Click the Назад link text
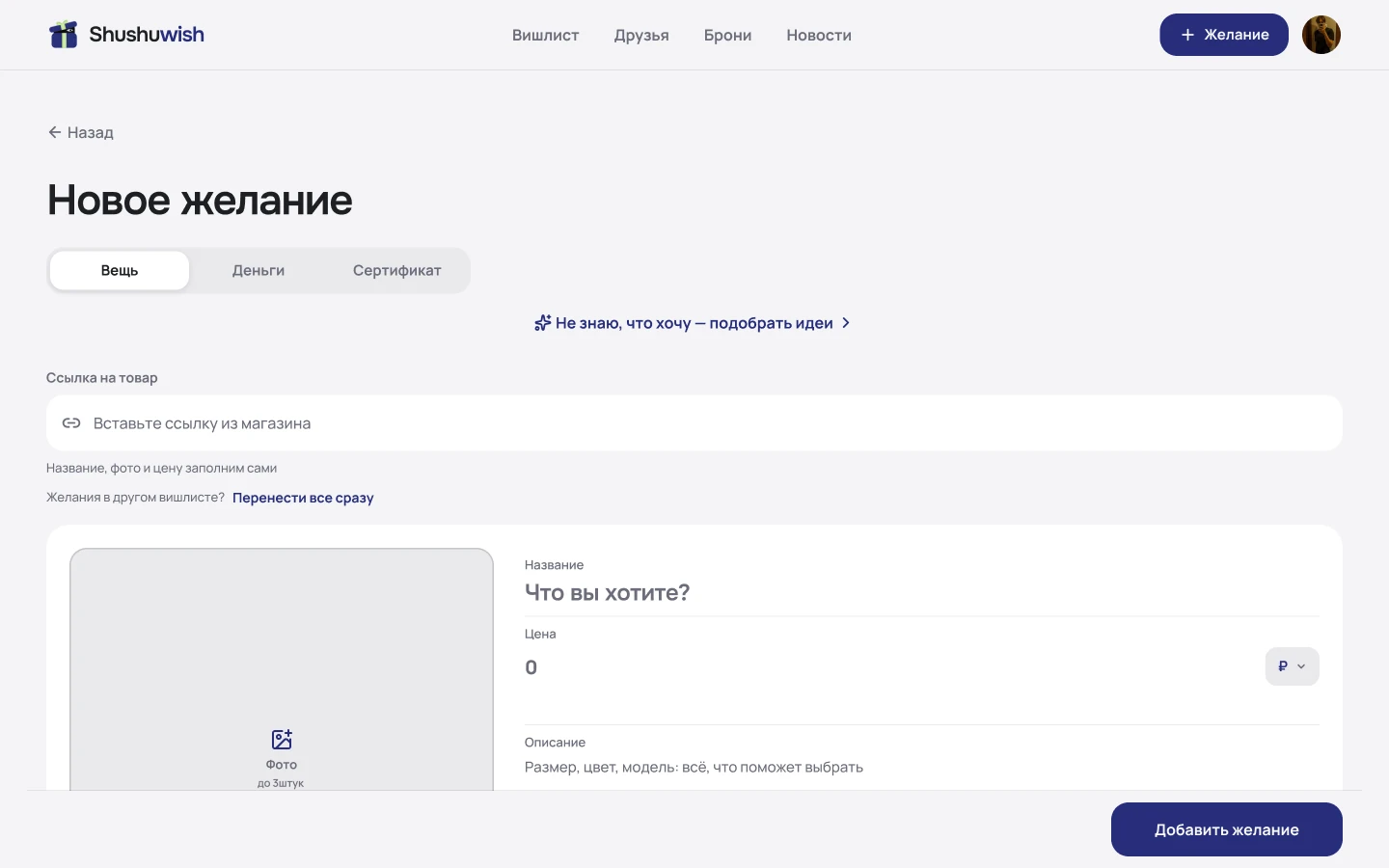The width and height of the screenshot is (1389, 868). point(91,133)
